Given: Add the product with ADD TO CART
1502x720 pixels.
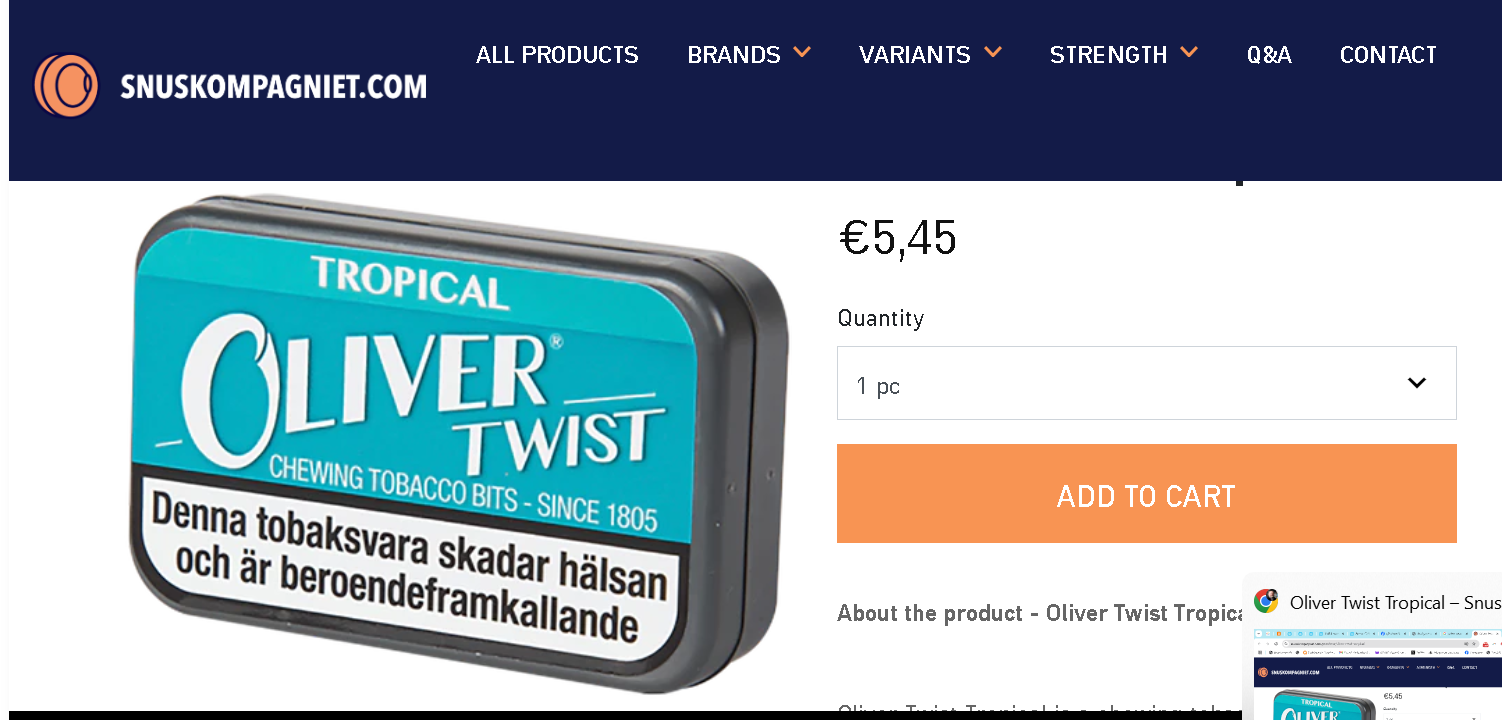Looking at the screenshot, I should click(1146, 494).
